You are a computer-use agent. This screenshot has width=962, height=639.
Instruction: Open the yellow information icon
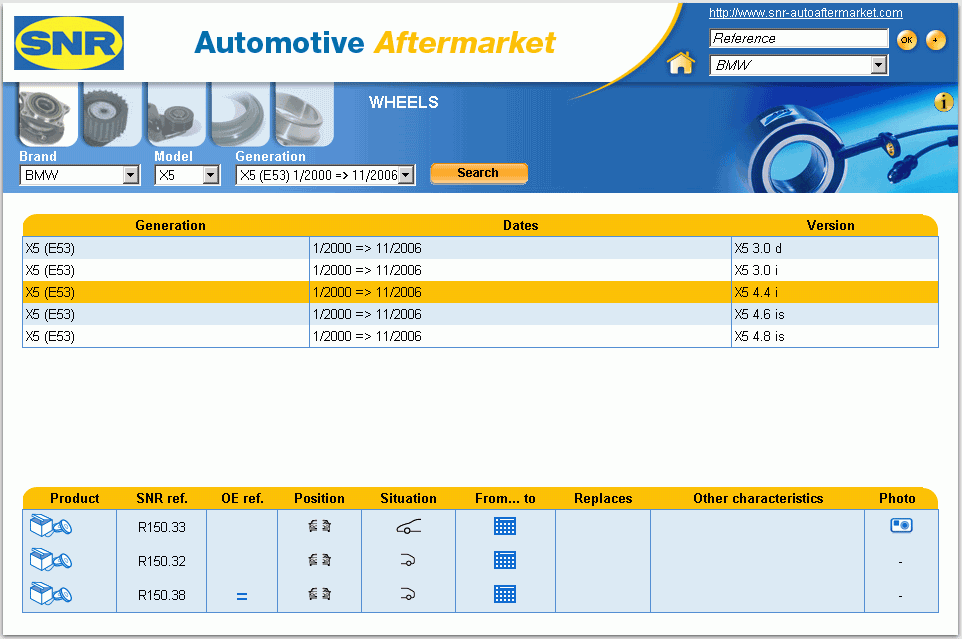943,102
